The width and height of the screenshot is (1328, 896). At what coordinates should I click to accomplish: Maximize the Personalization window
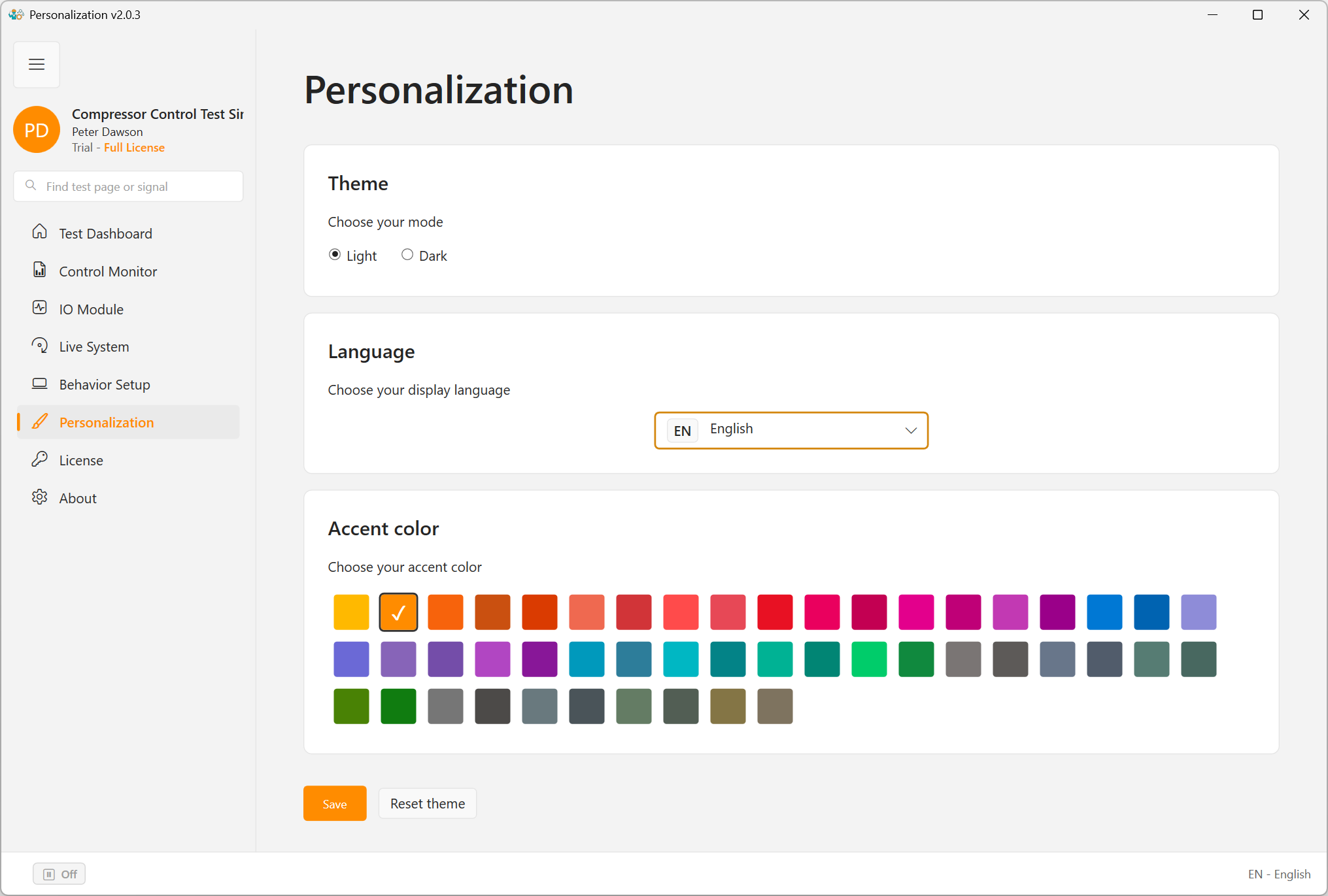tap(1257, 14)
